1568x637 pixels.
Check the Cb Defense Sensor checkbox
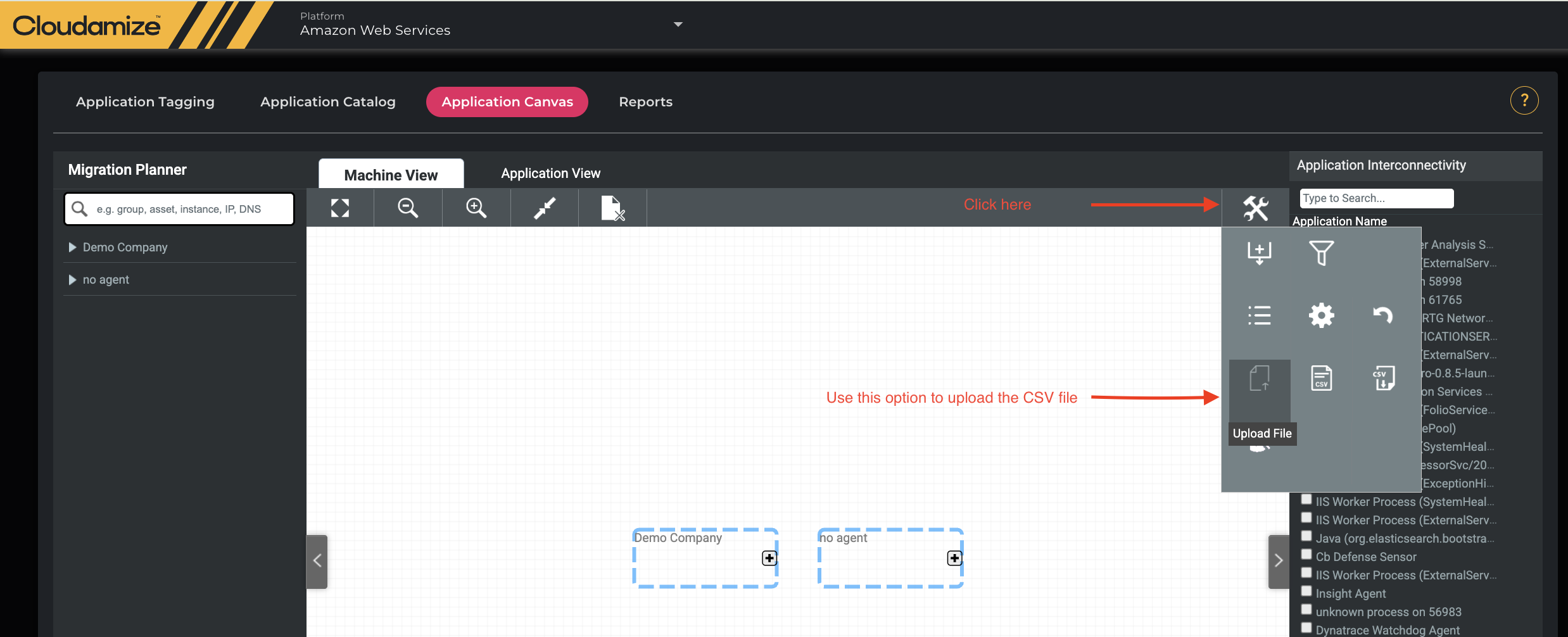[x=1306, y=555]
